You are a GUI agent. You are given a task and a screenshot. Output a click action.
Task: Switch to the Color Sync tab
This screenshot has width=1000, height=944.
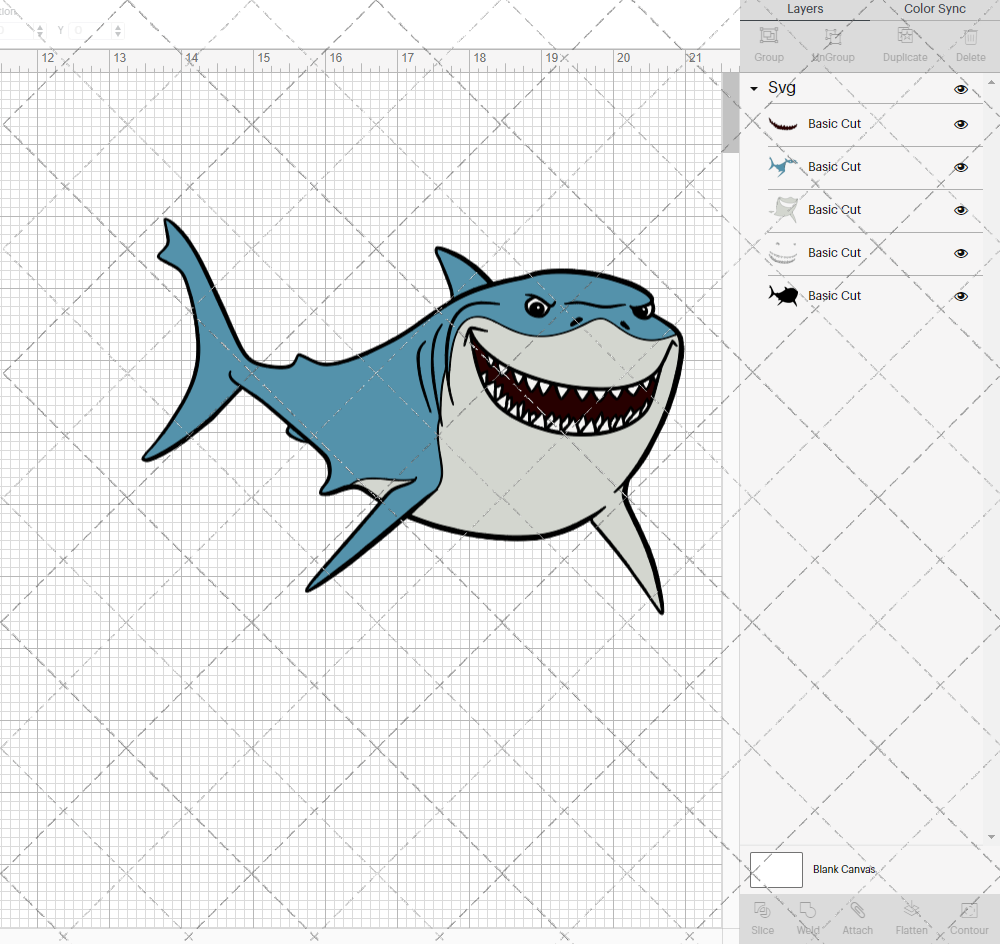pos(934,9)
